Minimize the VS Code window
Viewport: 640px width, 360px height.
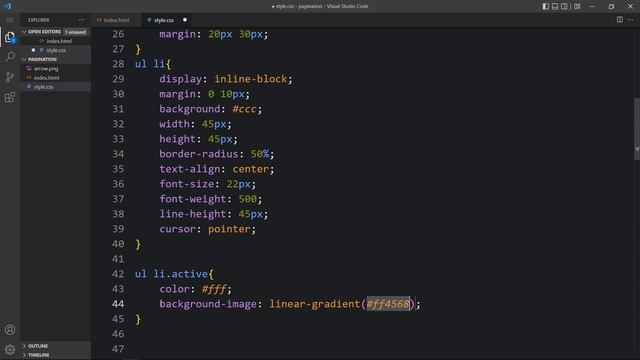click(x=593, y=6)
